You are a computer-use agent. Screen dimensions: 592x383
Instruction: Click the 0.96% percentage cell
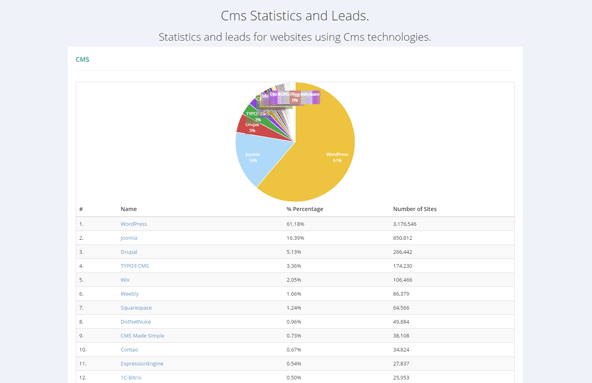point(294,322)
